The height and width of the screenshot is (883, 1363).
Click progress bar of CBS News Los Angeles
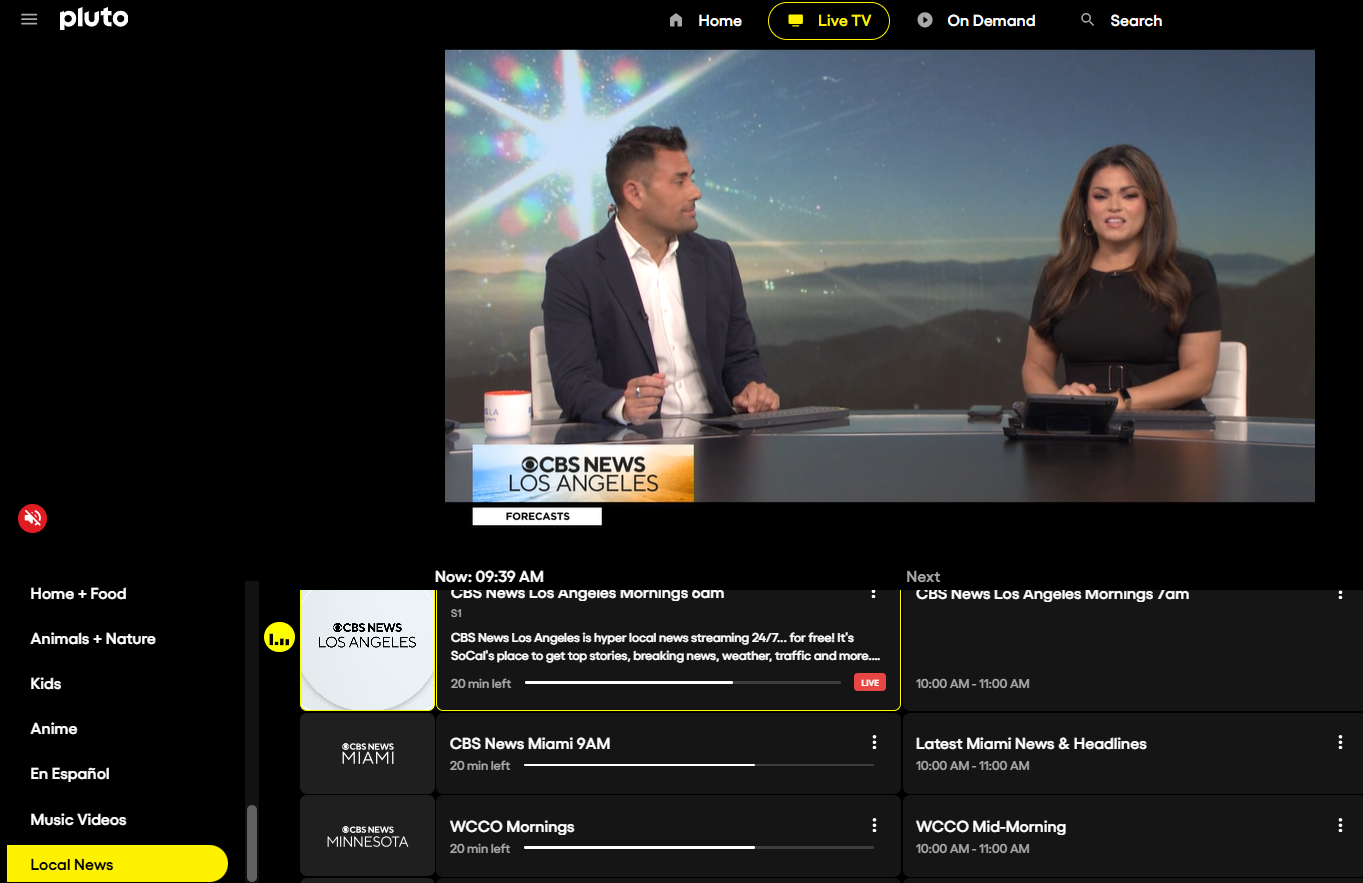pos(683,683)
